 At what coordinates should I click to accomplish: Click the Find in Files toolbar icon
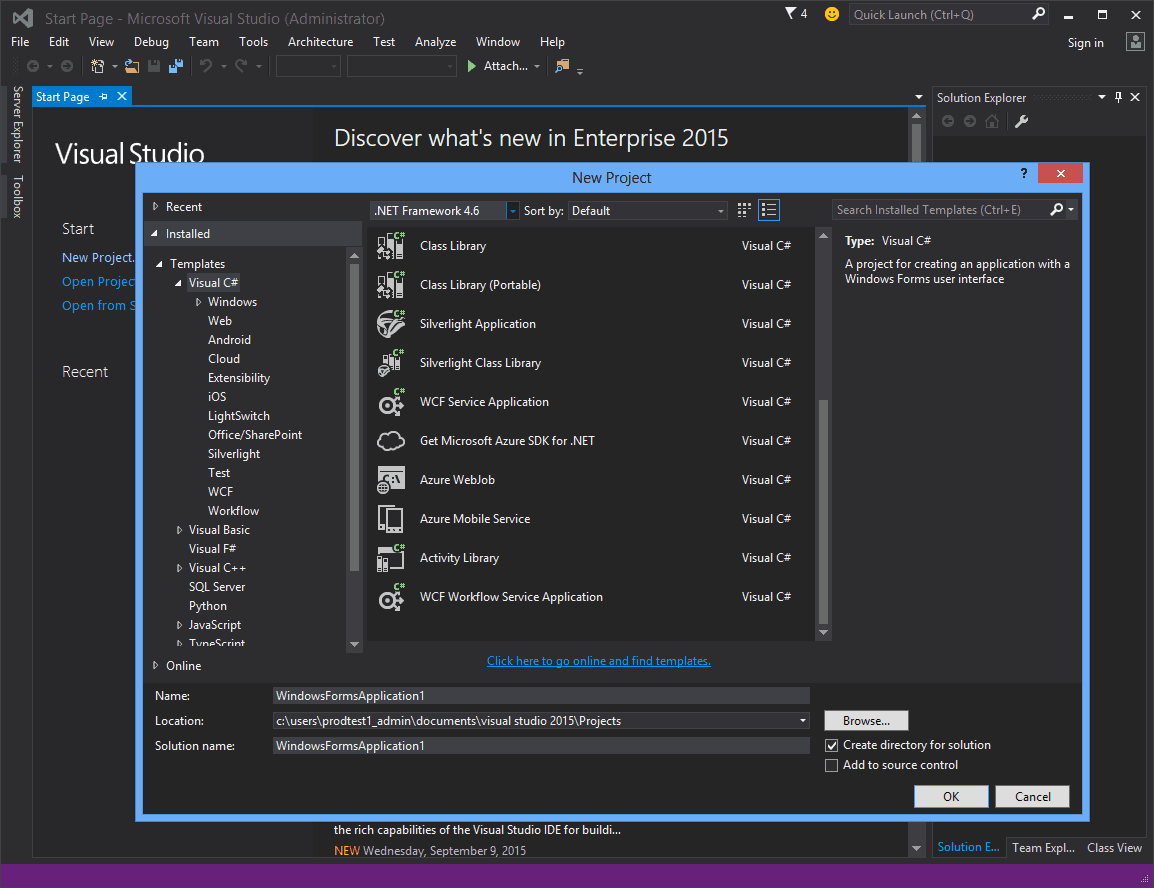click(562, 66)
